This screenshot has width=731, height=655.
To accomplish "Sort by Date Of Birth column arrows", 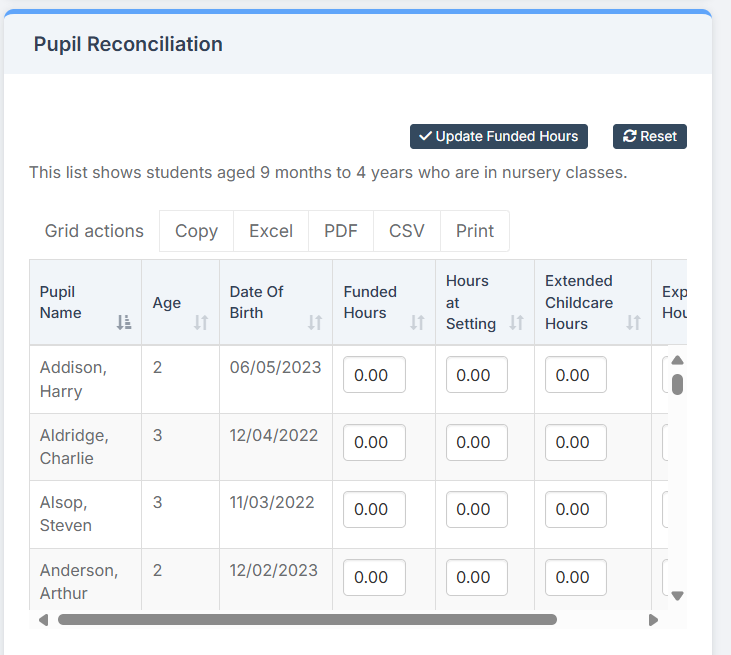I will coord(315,322).
